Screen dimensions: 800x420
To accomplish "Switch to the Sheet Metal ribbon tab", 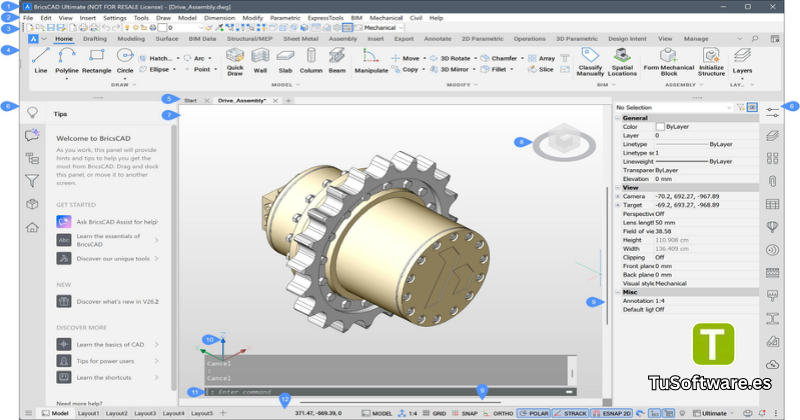I will point(301,39).
